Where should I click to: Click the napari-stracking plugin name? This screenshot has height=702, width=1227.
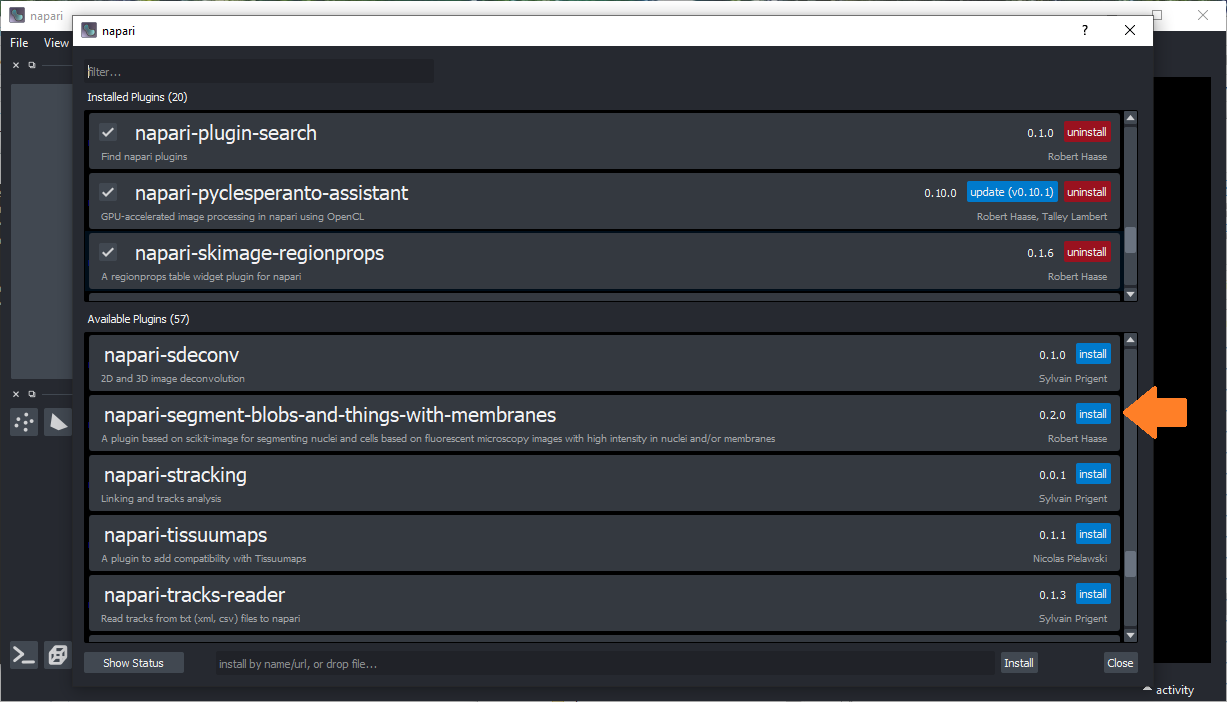click(x=175, y=475)
